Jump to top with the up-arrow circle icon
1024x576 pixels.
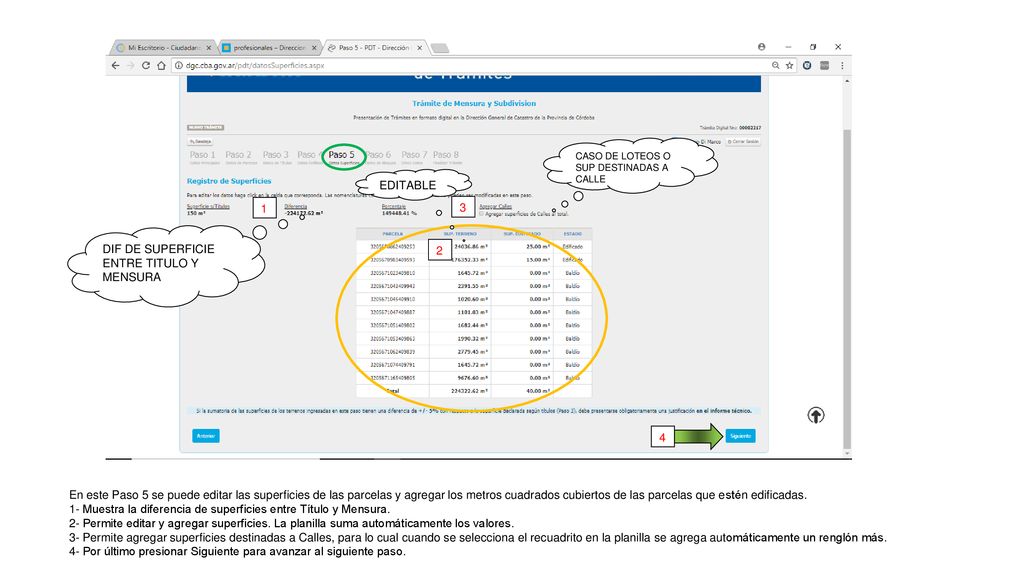point(816,415)
